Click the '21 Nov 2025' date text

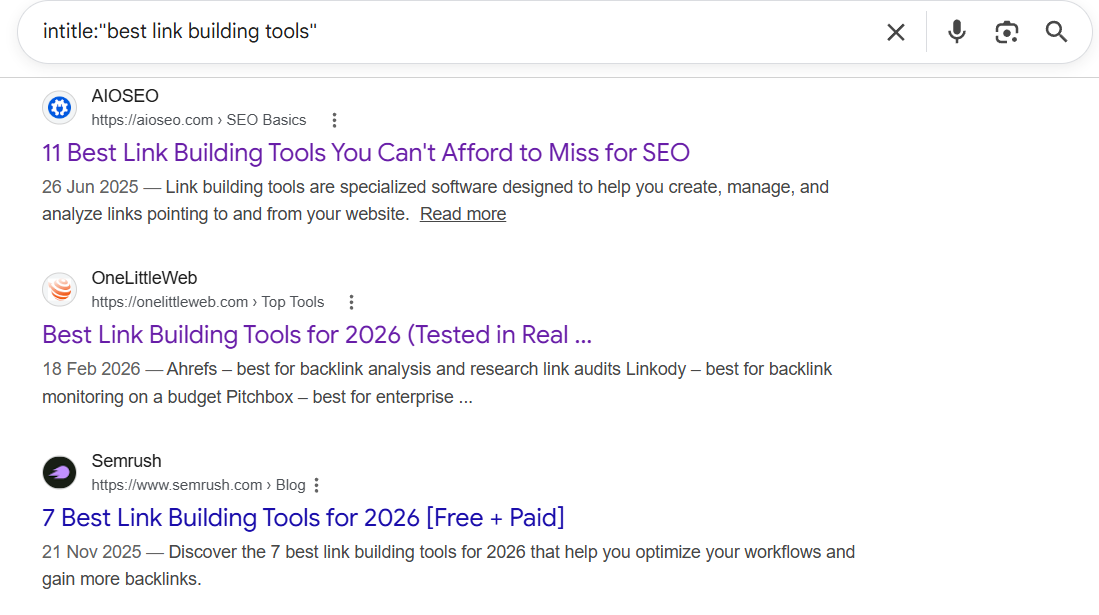pos(92,552)
